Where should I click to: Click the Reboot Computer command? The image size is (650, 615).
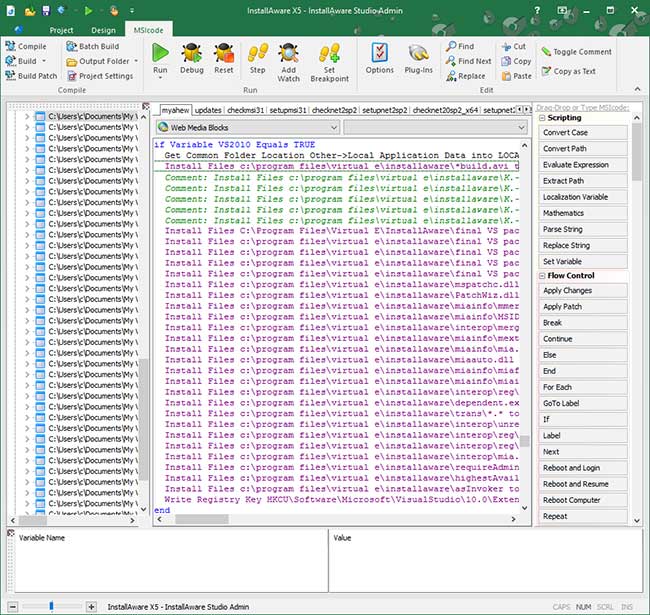tap(582, 500)
